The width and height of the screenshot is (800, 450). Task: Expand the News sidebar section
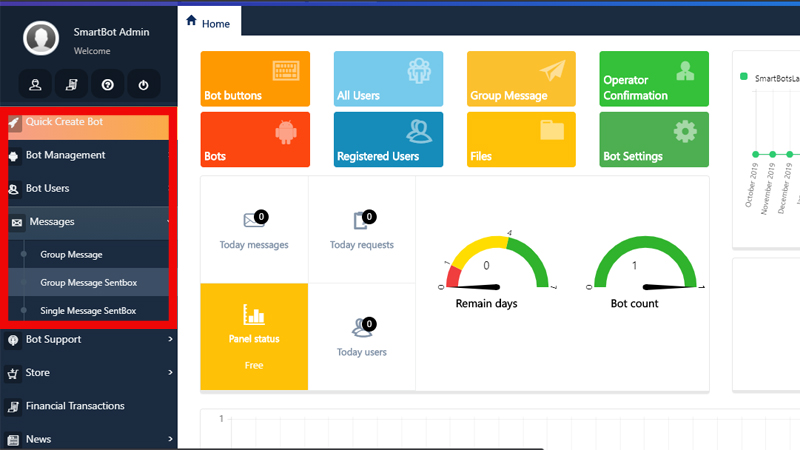[x=88, y=439]
